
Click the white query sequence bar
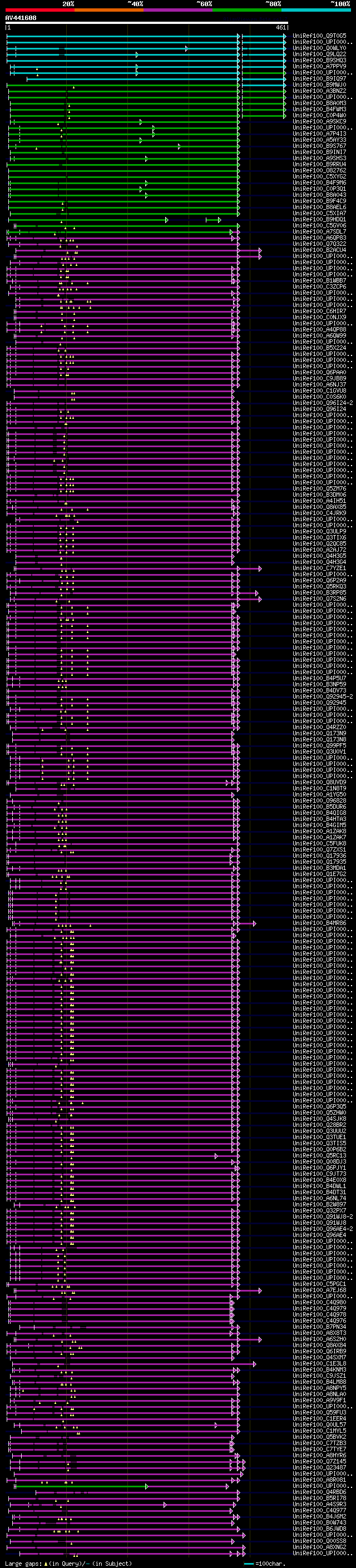pos(147,23)
